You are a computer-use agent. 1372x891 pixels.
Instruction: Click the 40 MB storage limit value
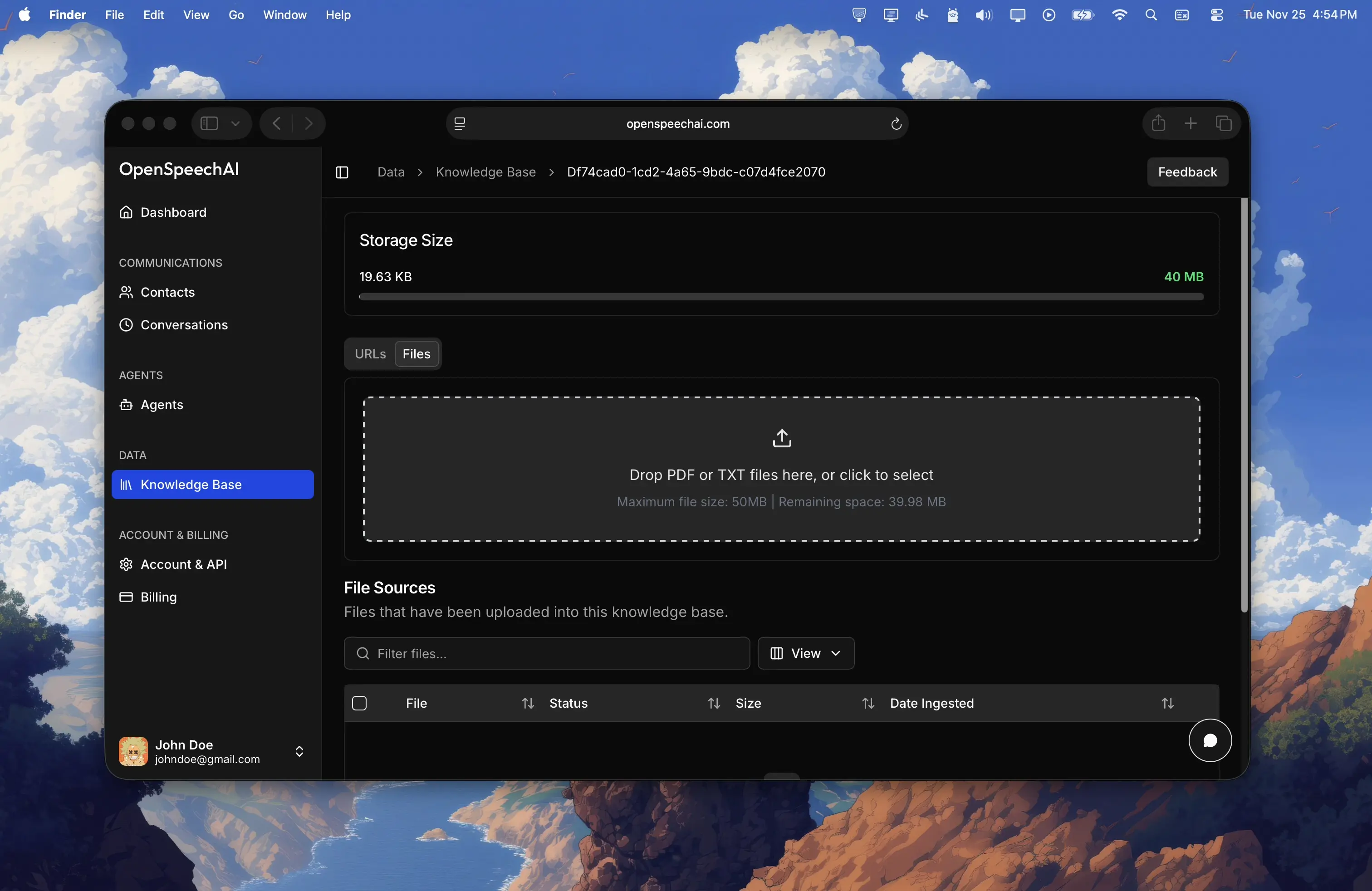pos(1184,277)
